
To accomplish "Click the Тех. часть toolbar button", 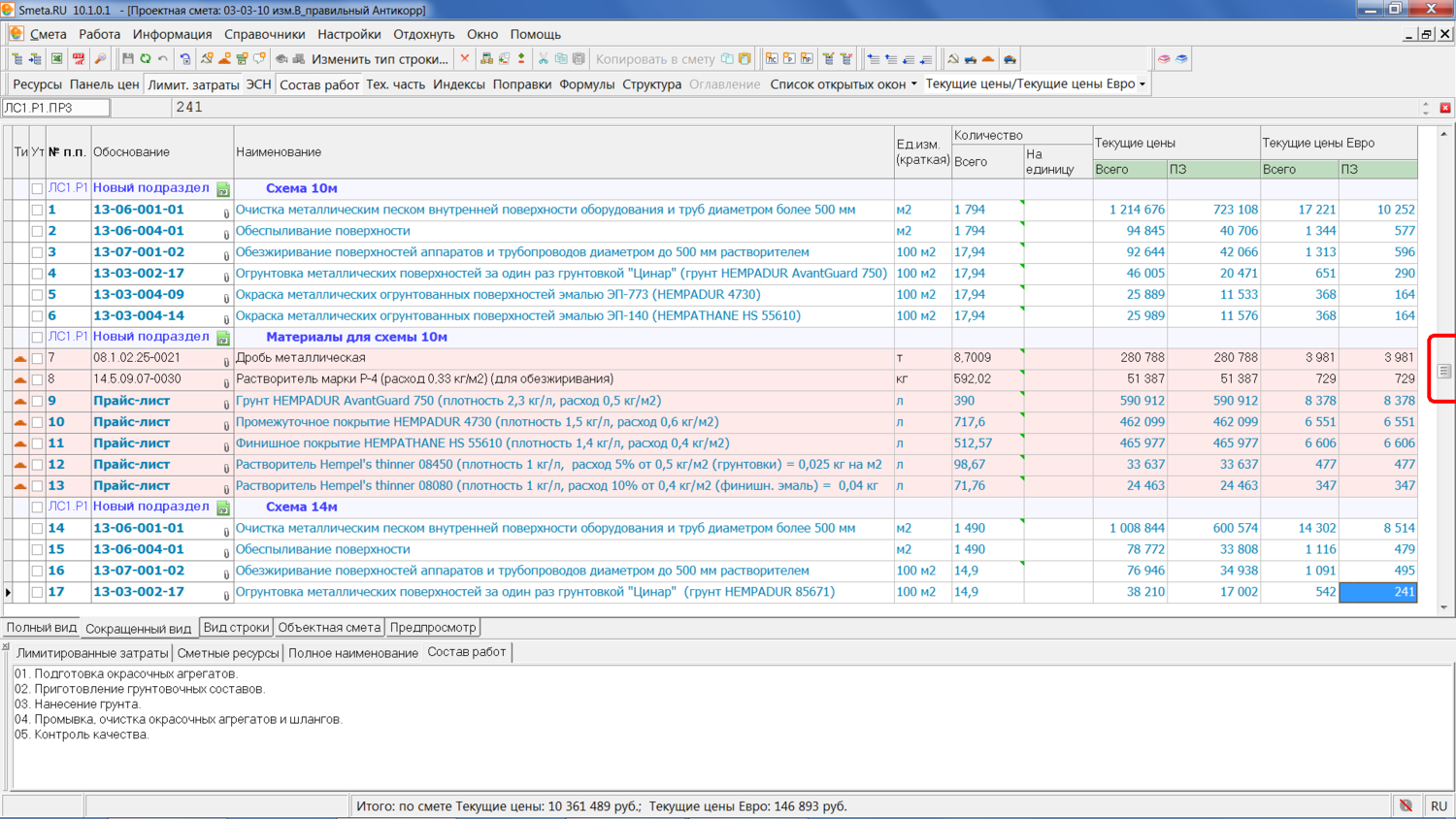I will point(395,84).
